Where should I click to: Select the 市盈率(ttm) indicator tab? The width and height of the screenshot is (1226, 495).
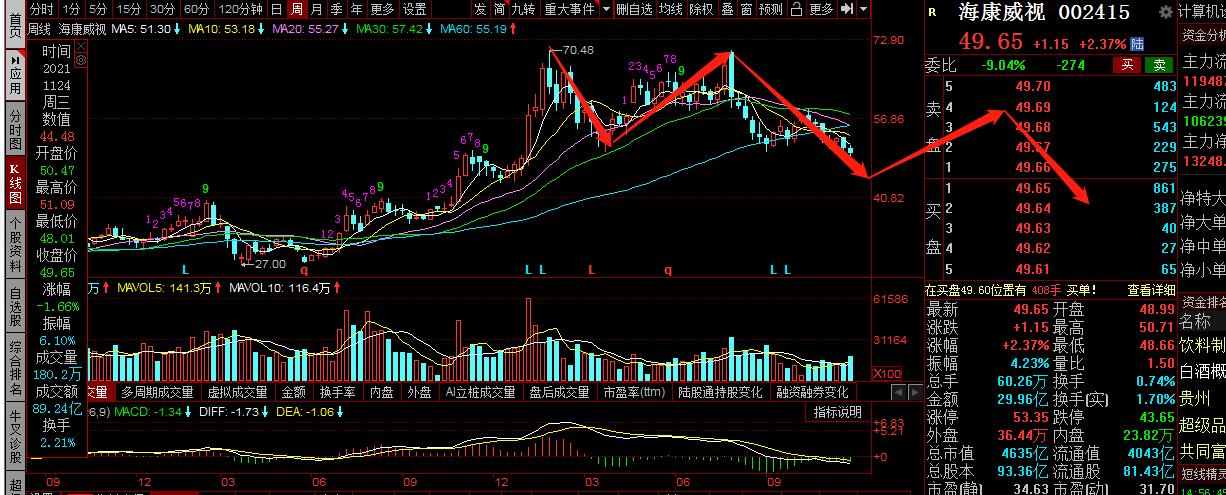[x=634, y=392]
